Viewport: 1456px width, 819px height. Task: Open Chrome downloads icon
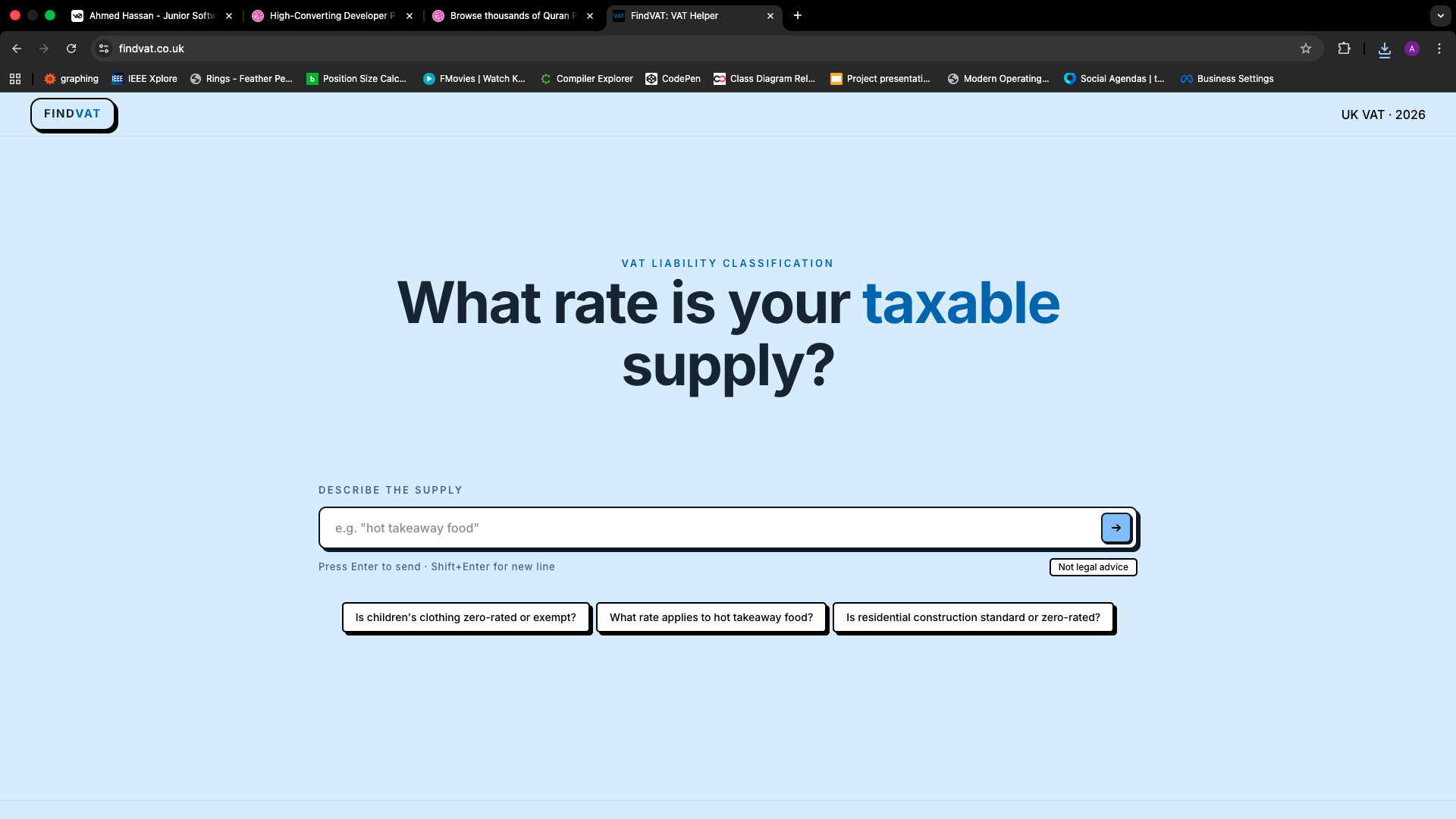pos(1384,49)
